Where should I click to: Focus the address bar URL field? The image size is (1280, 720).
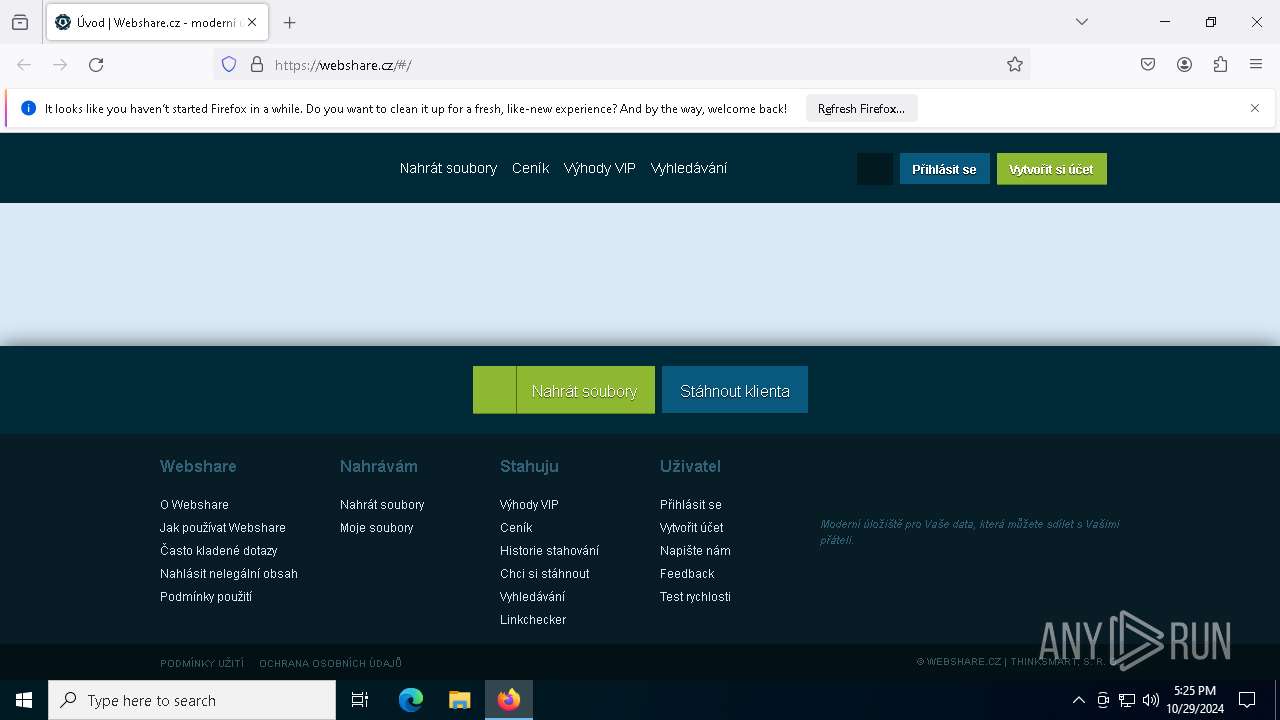[x=635, y=65]
